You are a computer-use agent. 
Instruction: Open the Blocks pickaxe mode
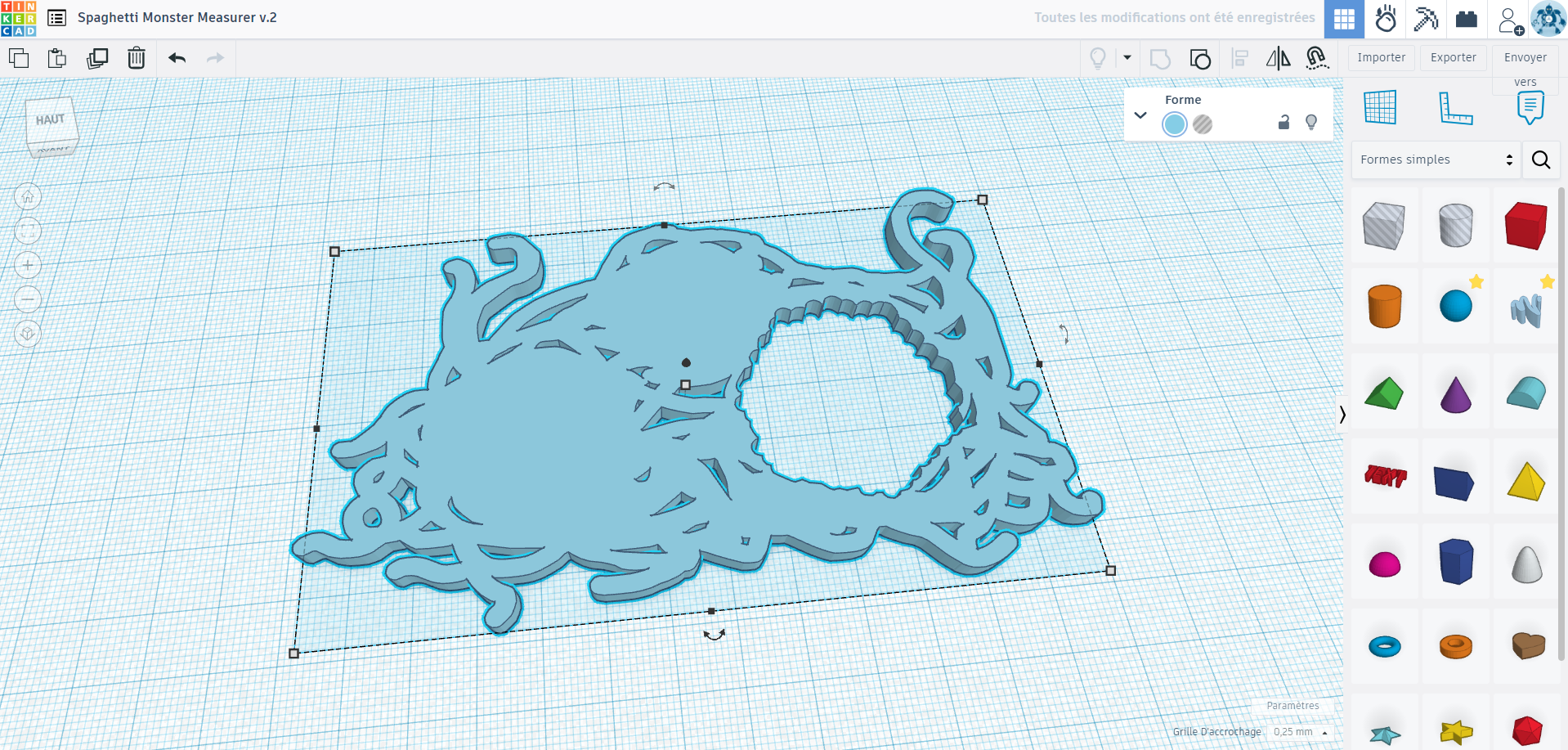pos(1426,19)
